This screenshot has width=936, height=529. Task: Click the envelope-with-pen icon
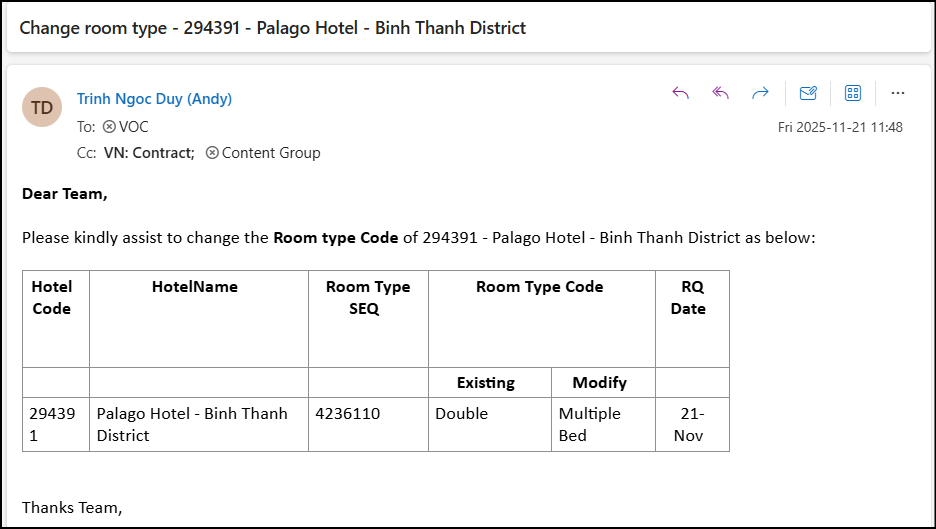(808, 93)
